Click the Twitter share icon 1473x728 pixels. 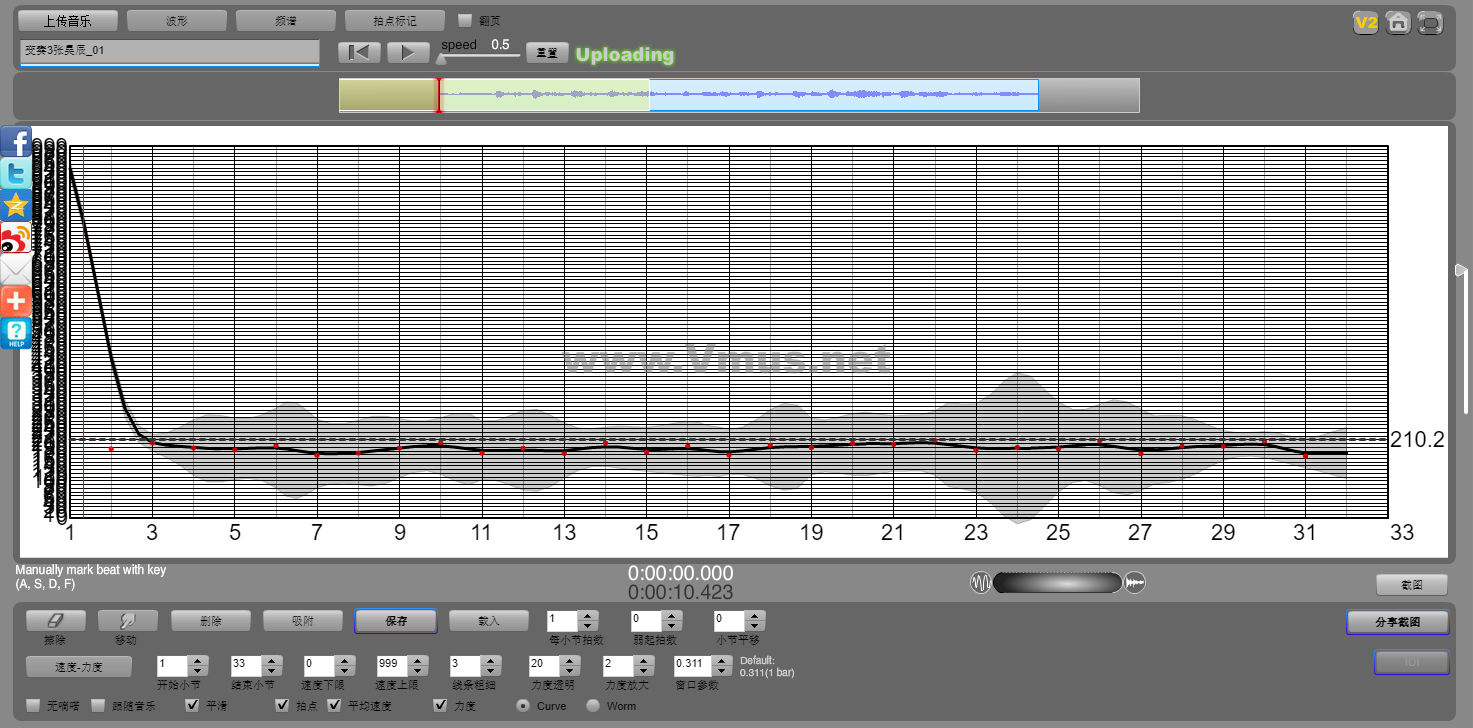pos(16,174)
